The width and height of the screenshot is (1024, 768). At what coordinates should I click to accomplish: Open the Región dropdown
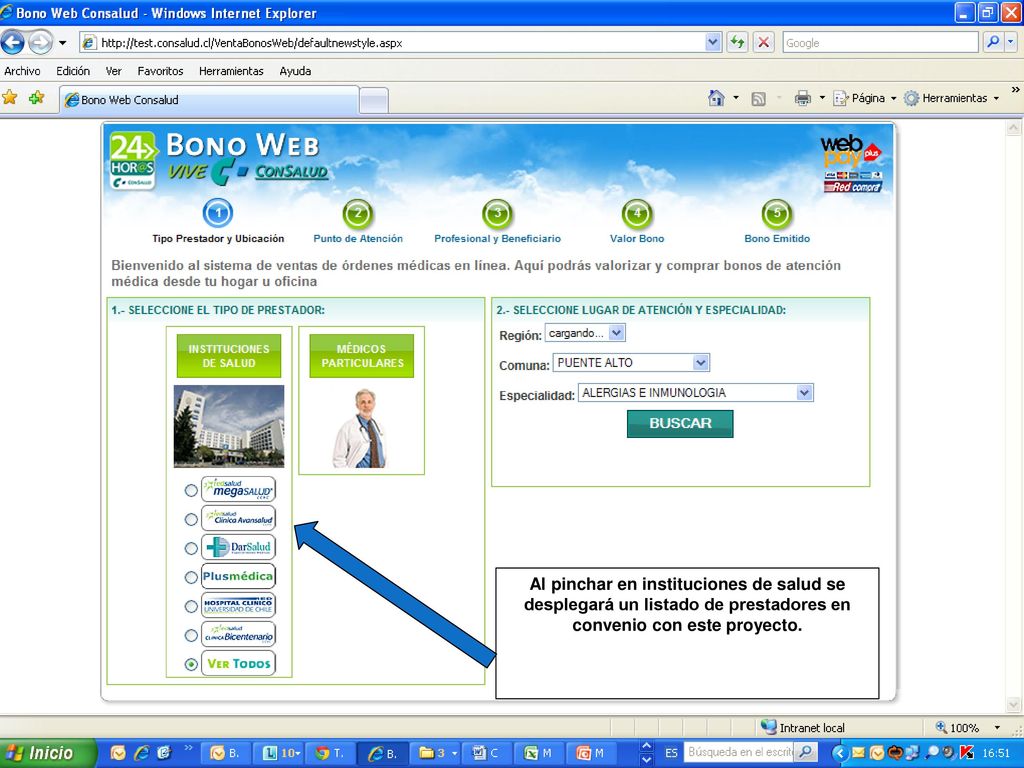click(x=585, y=333)
